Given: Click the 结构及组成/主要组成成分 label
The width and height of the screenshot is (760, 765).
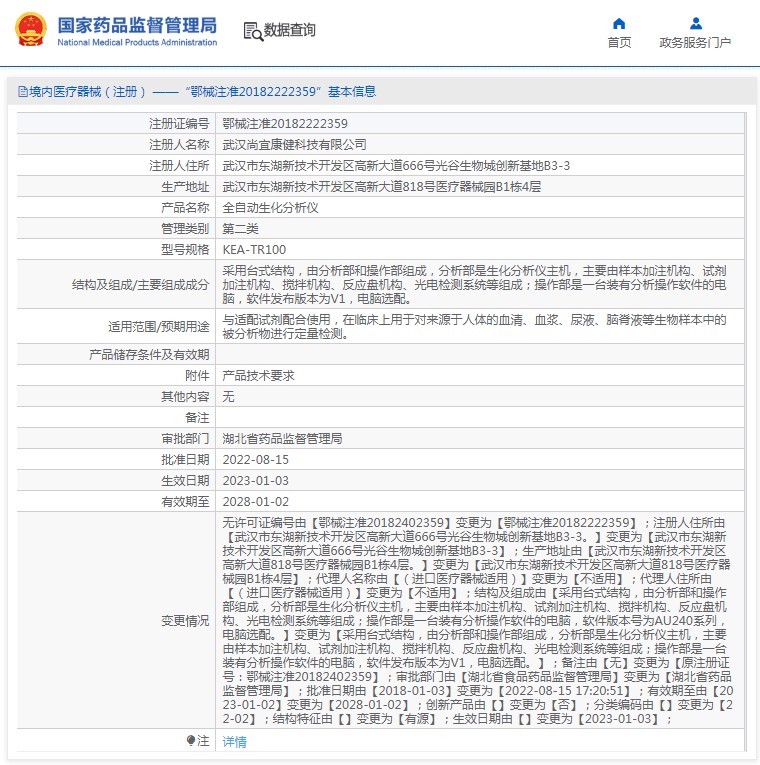Looking at the screenshot, I should pos(140,284).
